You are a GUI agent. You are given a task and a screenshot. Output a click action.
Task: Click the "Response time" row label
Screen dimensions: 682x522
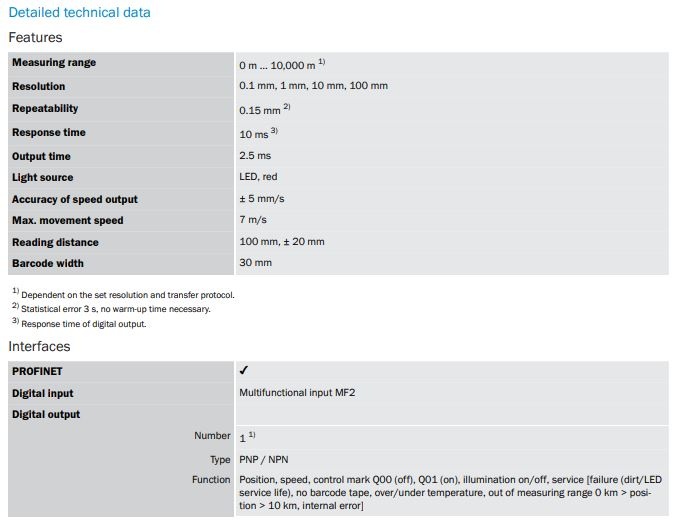click(49, 132)
